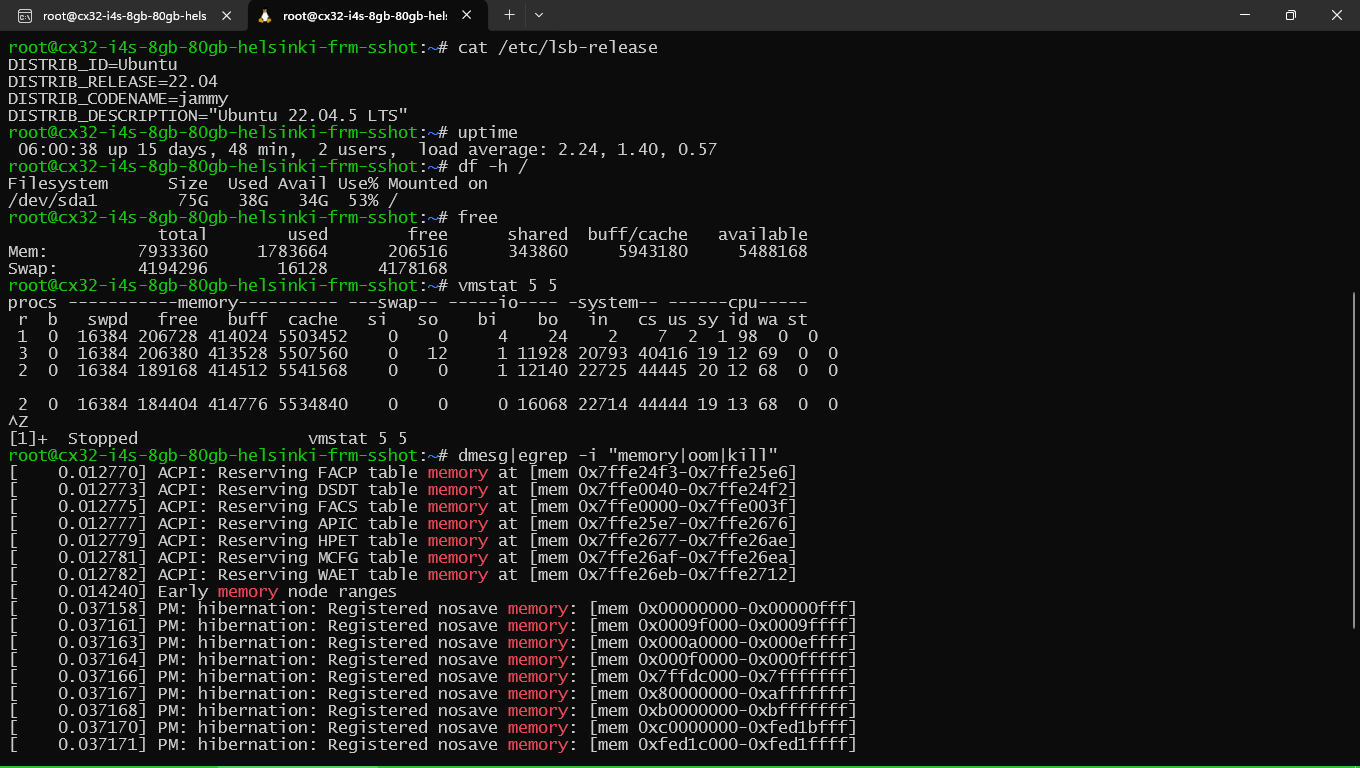The image size is (1360, 768).
Task: Click the 'Reserving HPET table' dmesg line
Action: (403, 540)
